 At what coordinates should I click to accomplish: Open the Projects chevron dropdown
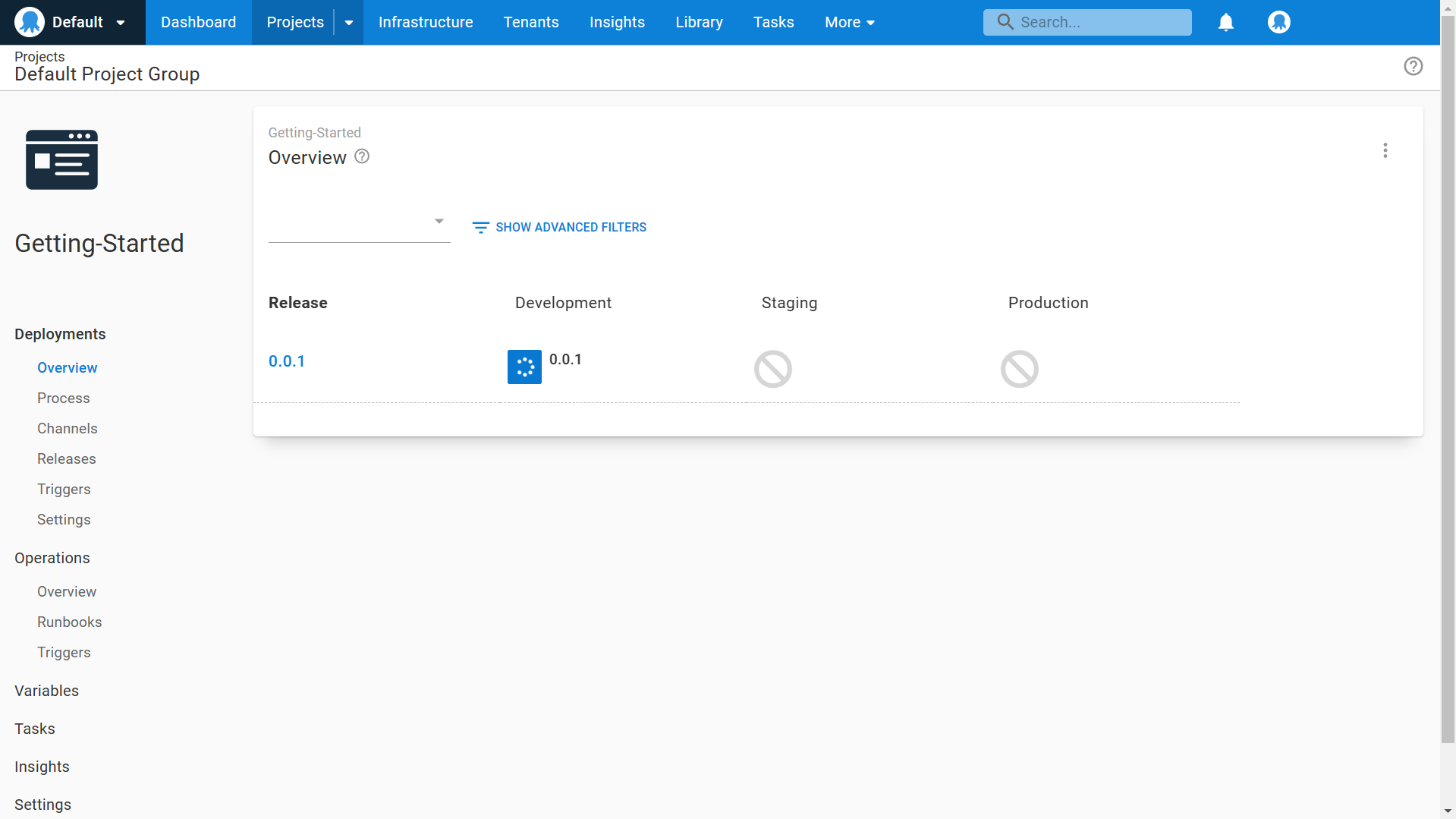coord(349,22)
